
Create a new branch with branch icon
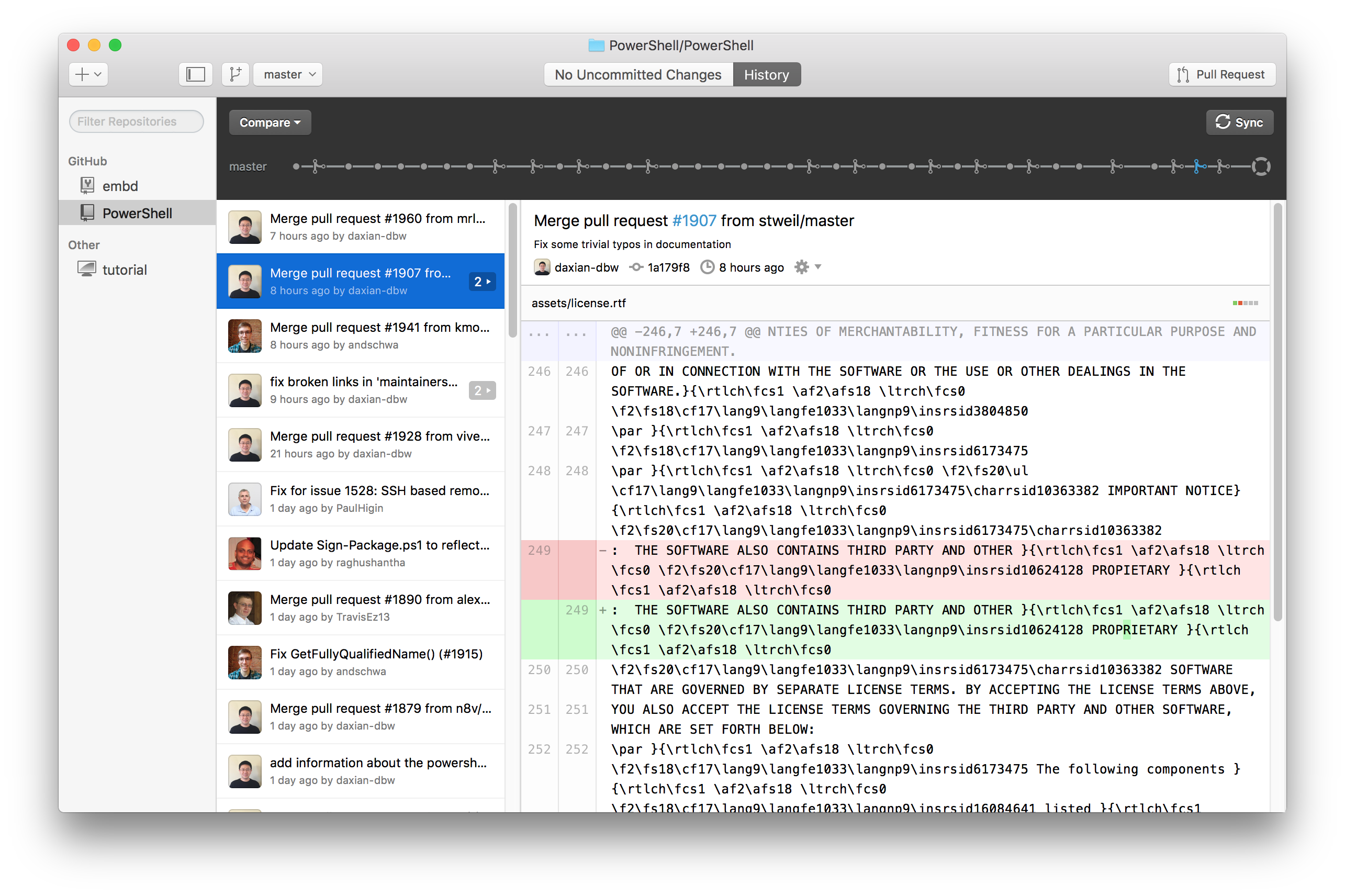pos(235,74)
